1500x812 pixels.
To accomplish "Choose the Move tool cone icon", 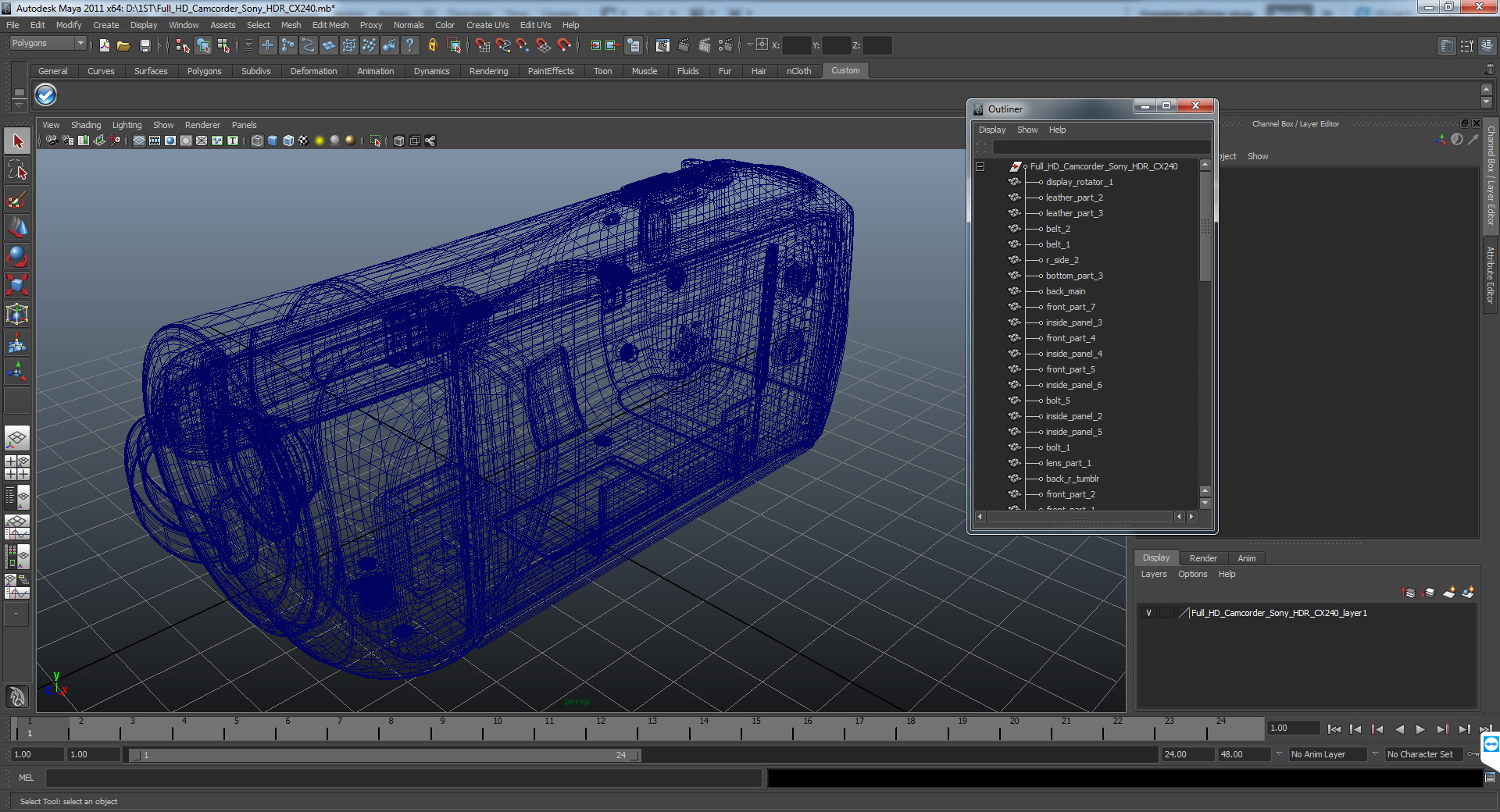I will coord(17,227).
